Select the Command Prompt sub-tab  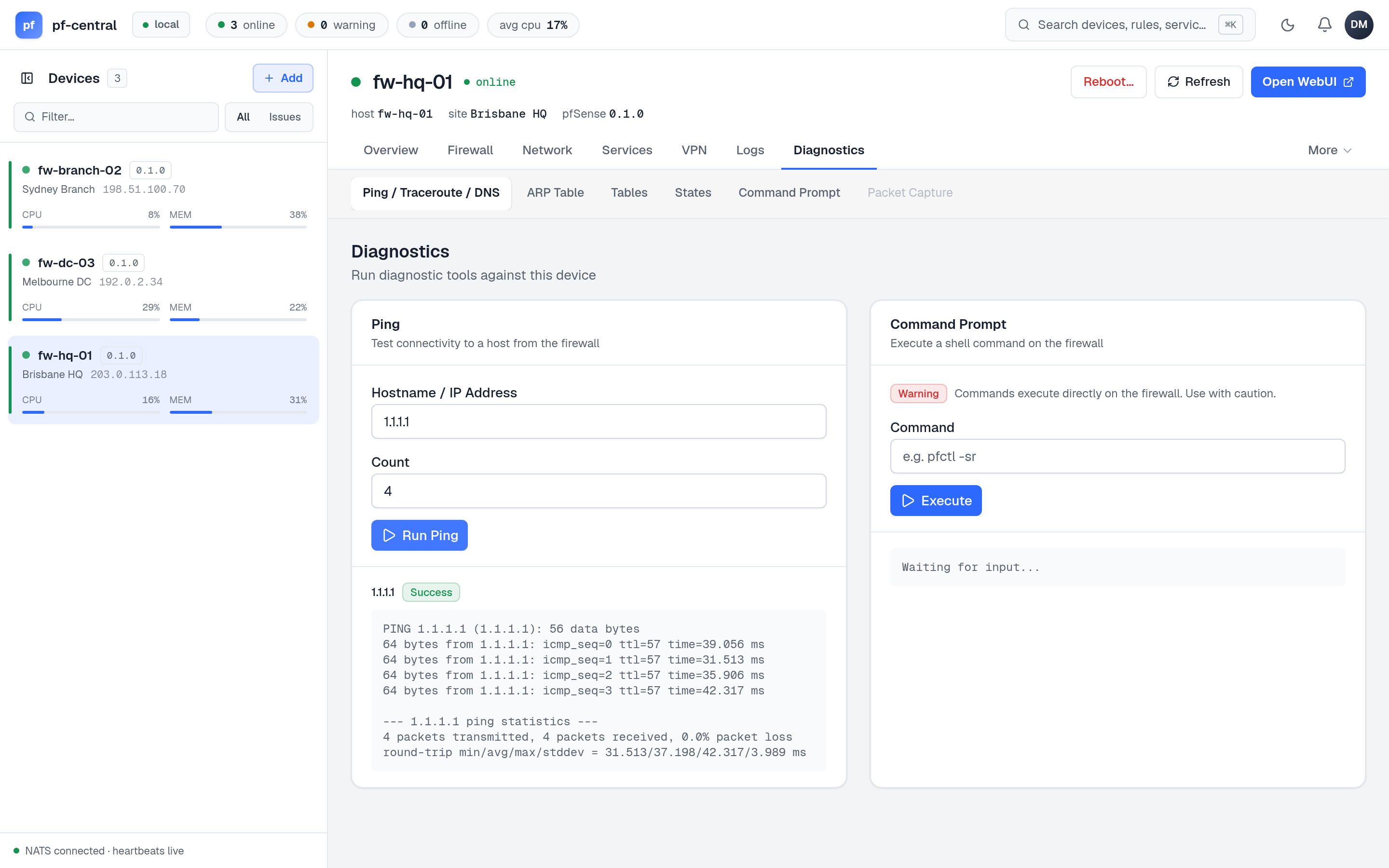tap(789, 193)
